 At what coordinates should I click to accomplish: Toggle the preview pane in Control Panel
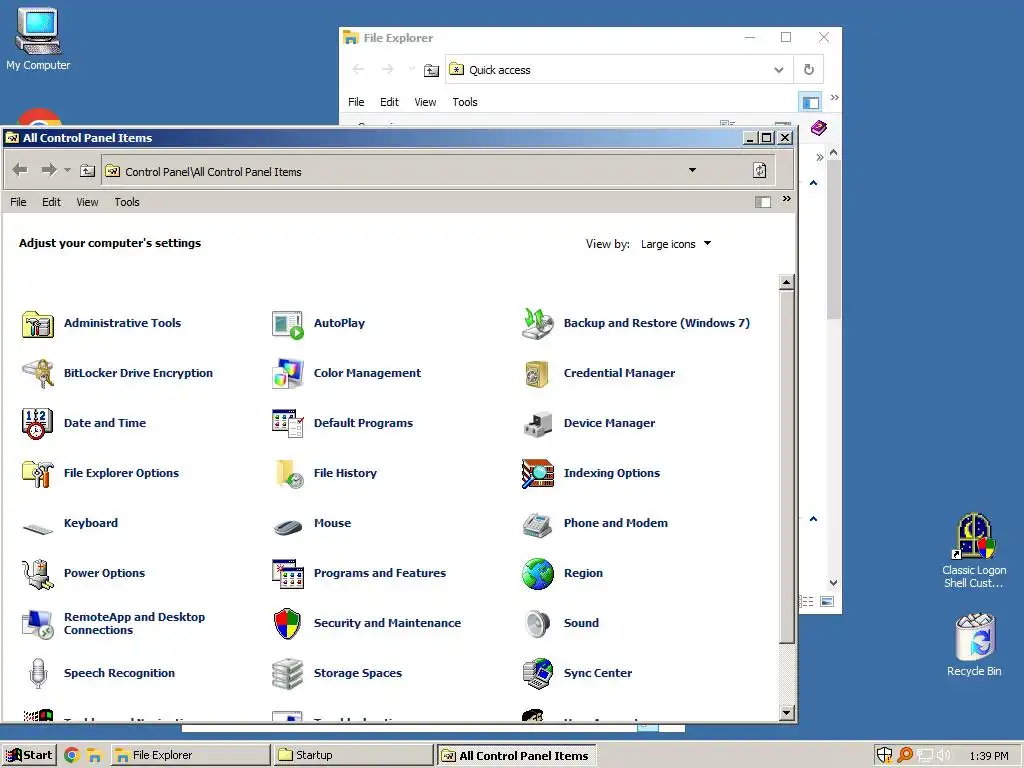click(763, 202)
